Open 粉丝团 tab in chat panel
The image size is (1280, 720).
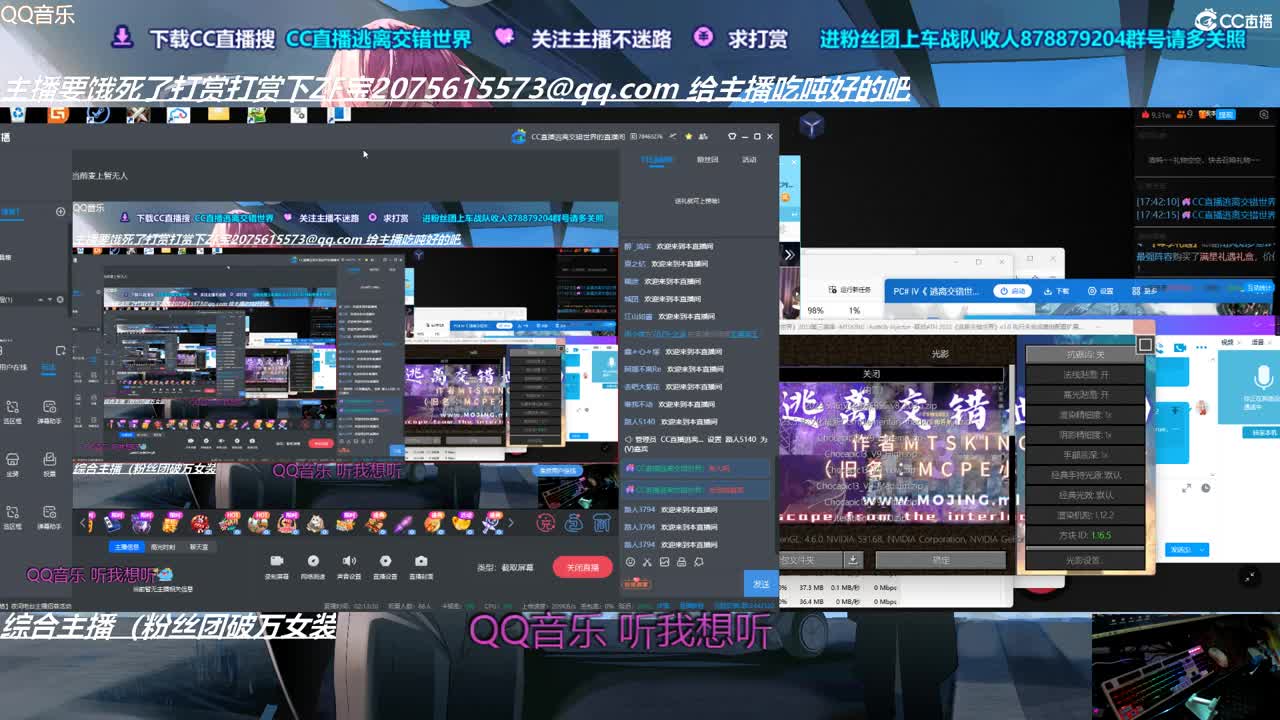coord(707,160)
